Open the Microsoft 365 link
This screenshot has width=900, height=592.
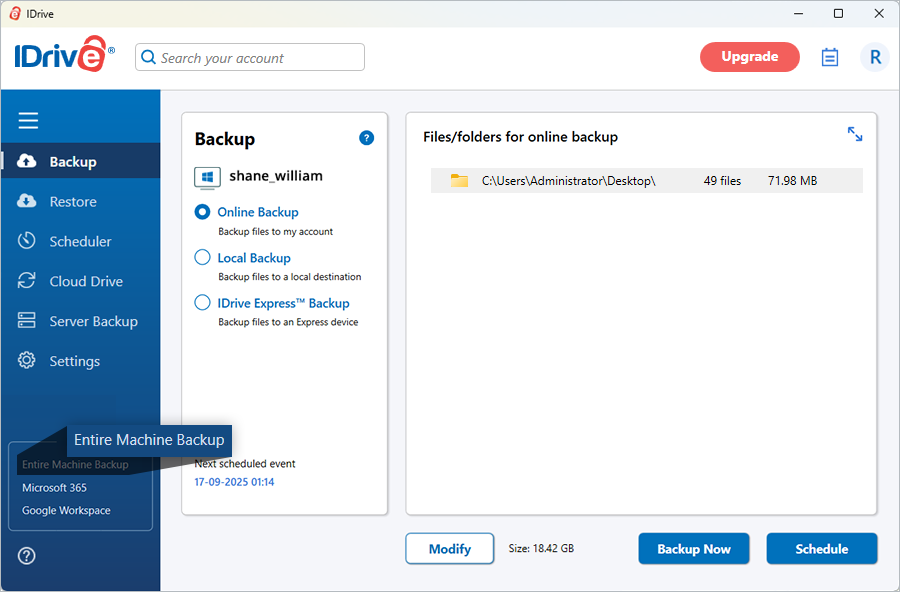55,487
